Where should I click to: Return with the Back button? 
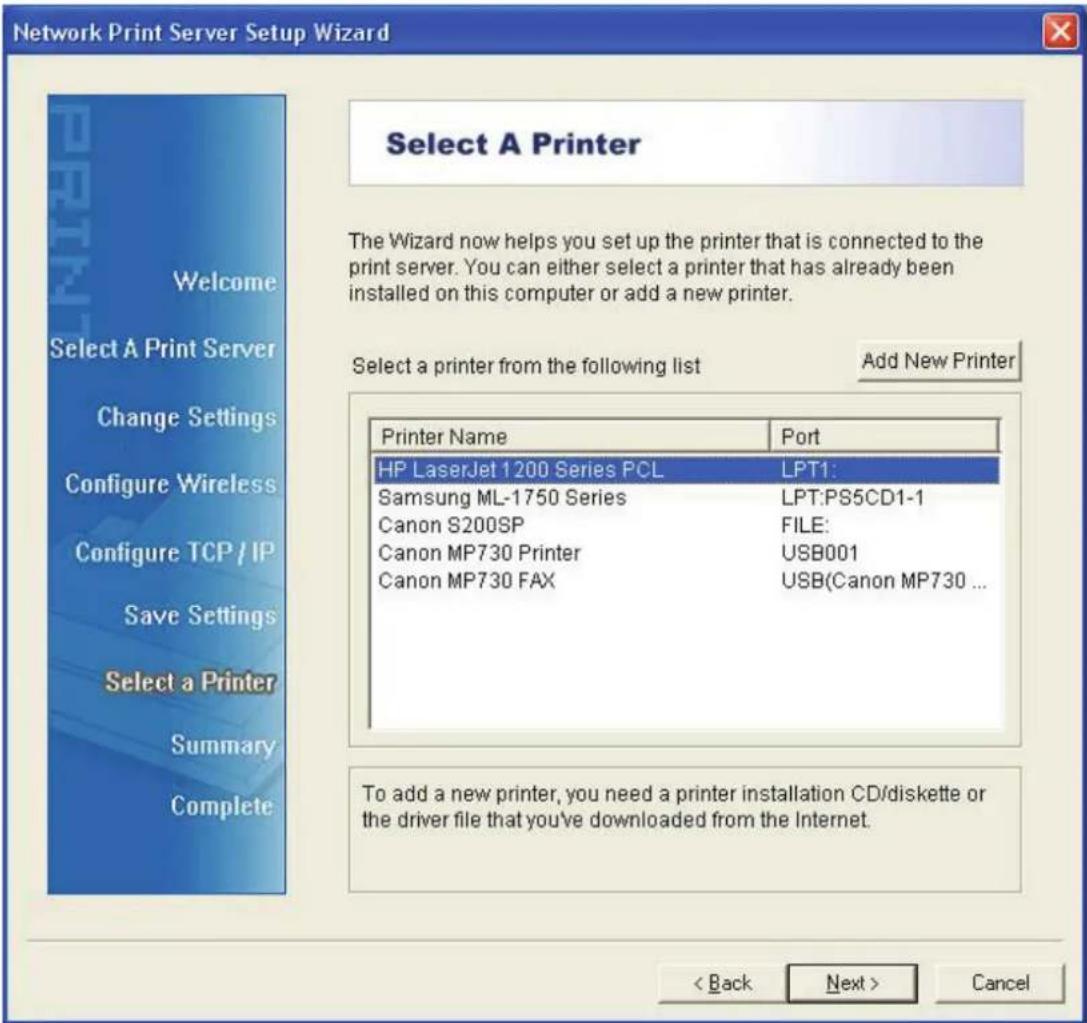tap(722, 983)
